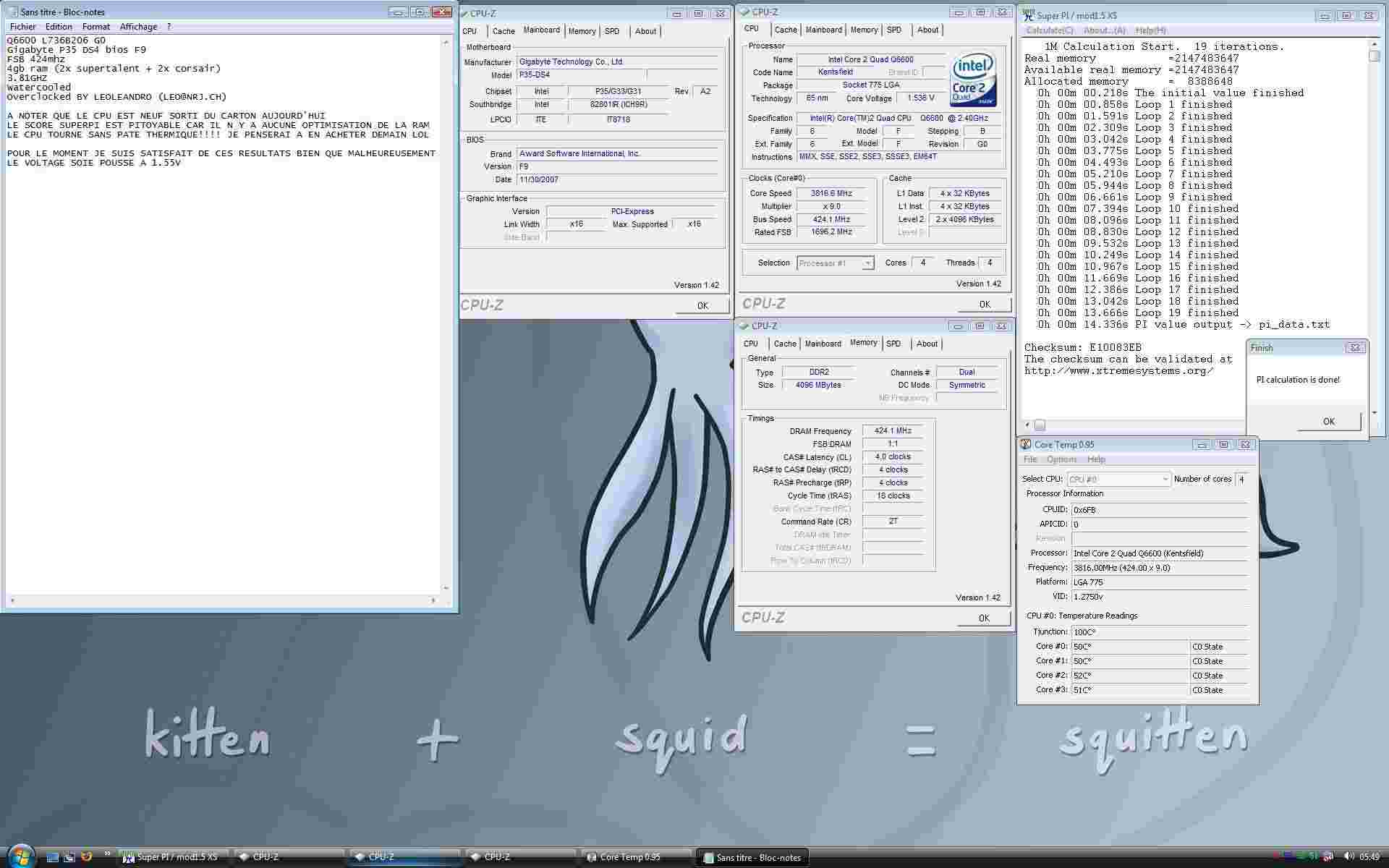Click the Core Temp title bar icon
This screenshot has width=1389, height=868.
[1026, 444]
